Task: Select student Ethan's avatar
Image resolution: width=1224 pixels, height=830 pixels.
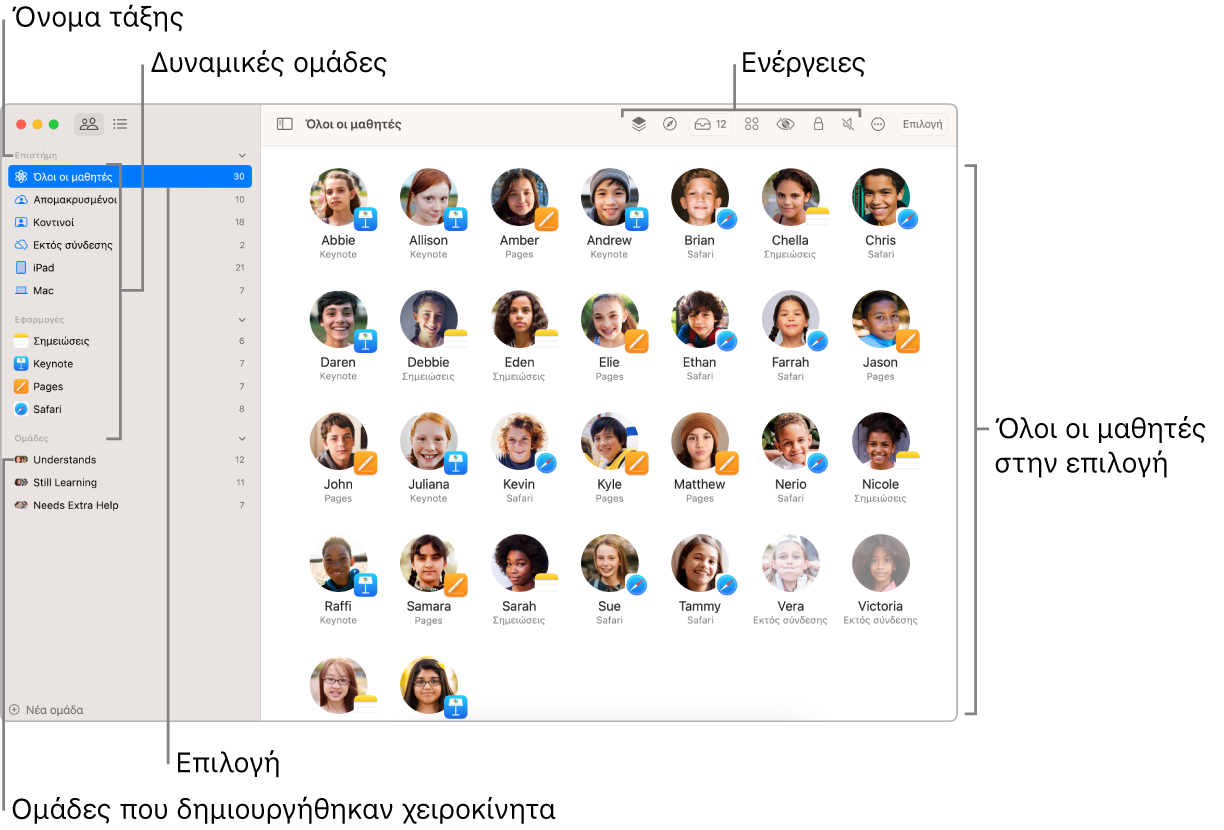Action: (x=700, y=320)
